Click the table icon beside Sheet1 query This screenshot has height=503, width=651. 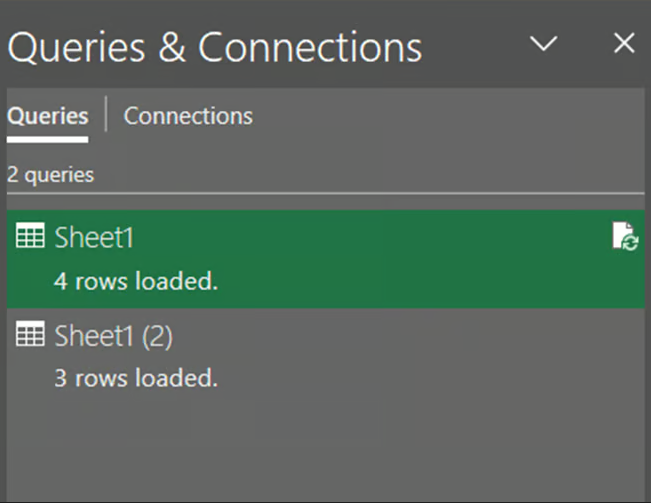coord(30,238)
